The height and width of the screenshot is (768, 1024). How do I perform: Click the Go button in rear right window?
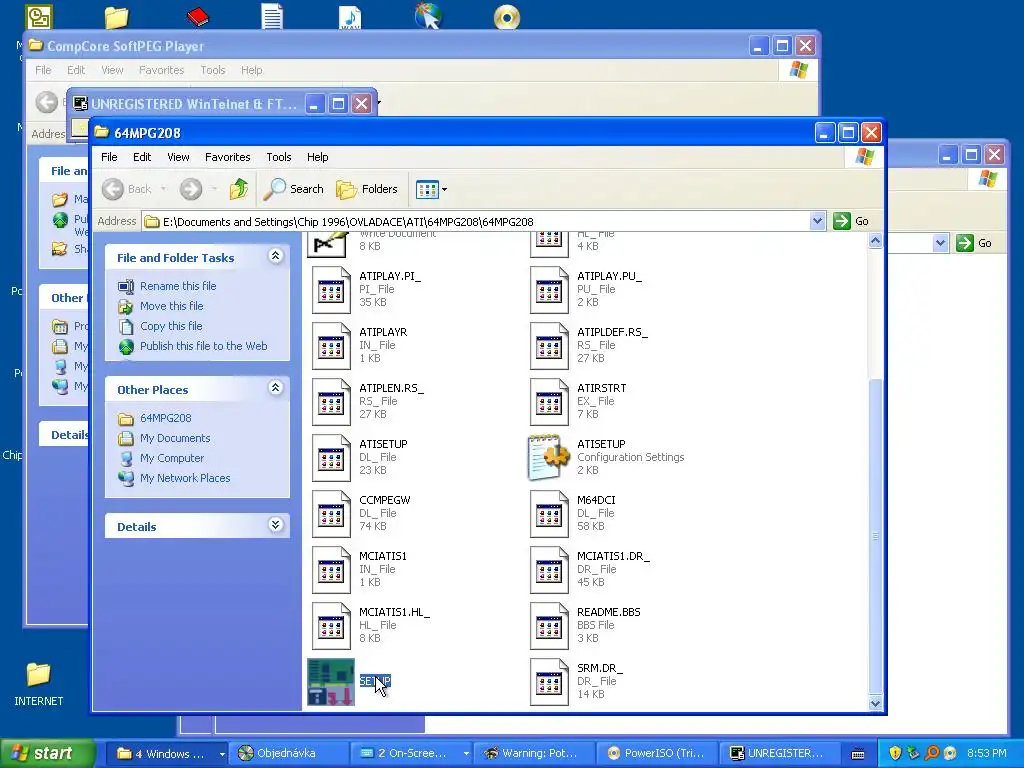974,244
